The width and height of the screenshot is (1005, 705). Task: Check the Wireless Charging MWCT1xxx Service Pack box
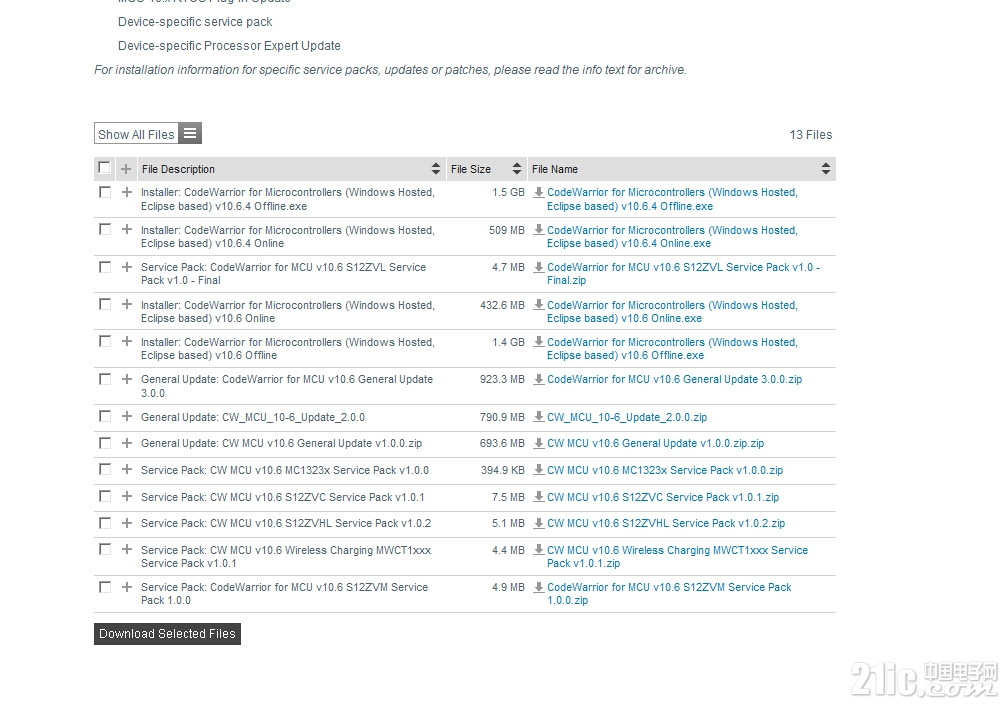[105, 550]
